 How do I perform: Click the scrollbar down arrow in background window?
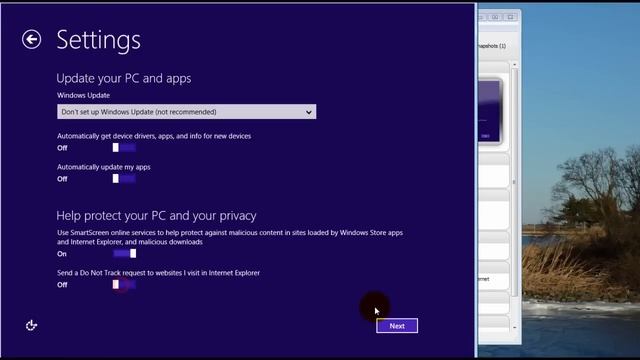[514, 327]
